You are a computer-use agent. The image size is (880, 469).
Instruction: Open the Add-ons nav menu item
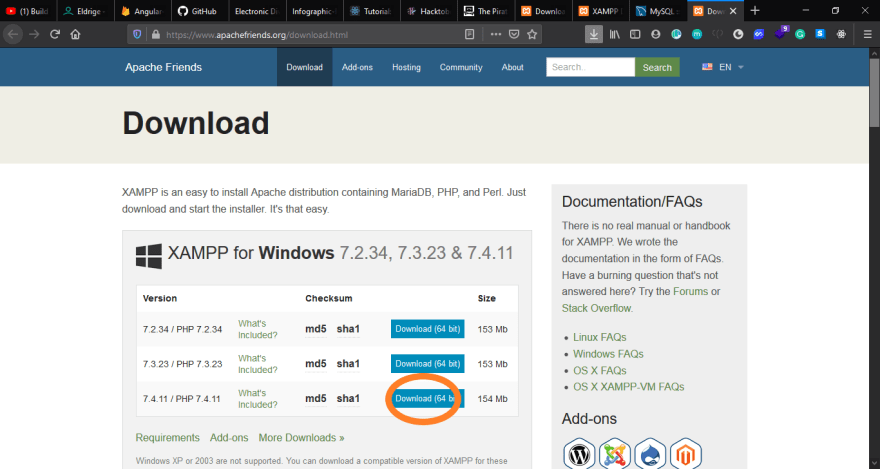[x=357, y=67]
